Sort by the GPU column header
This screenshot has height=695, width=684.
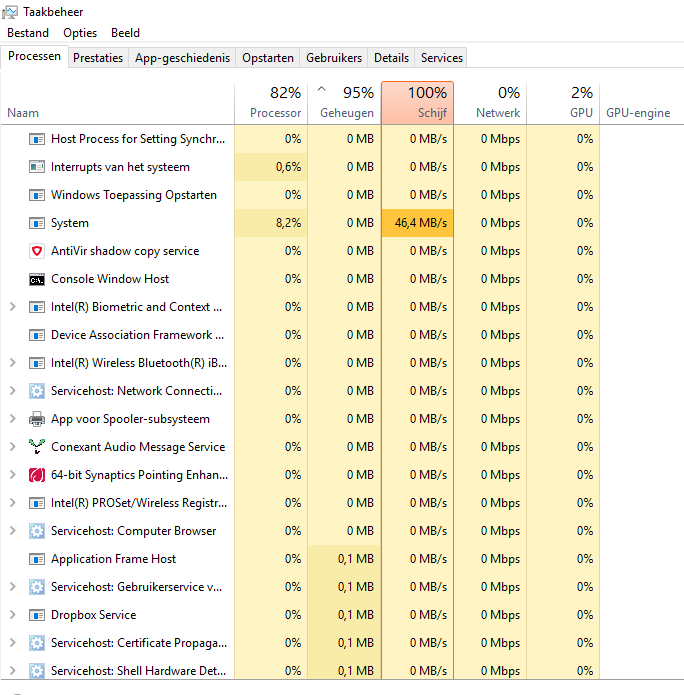pos(563,103)
